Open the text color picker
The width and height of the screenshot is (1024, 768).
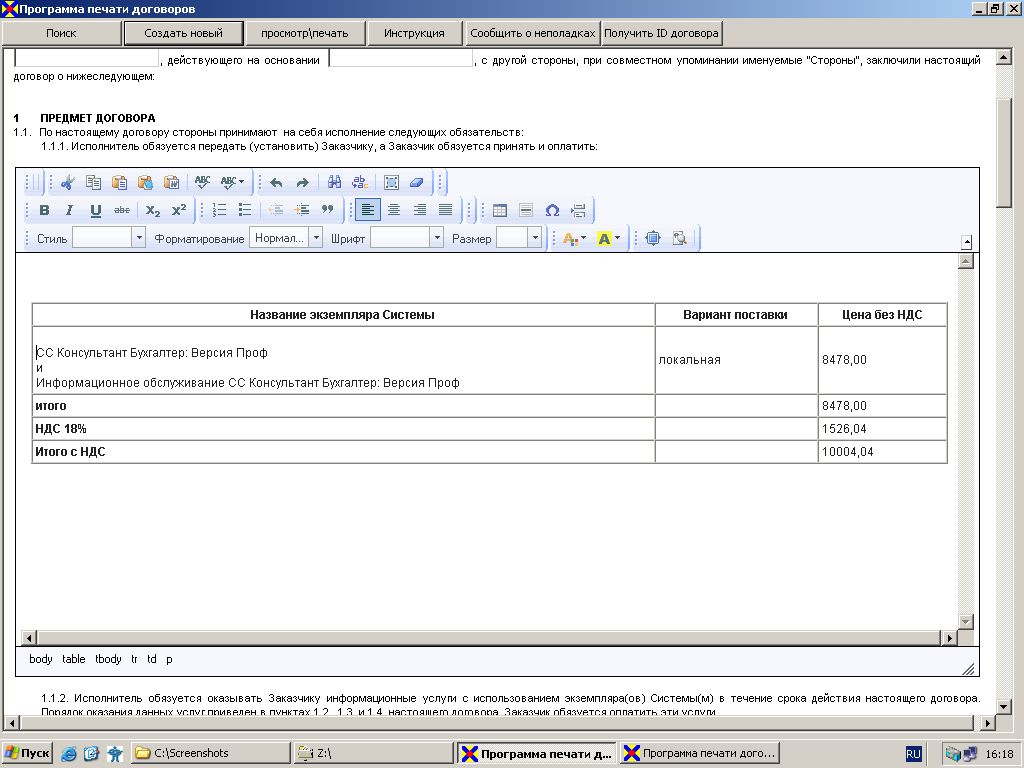(x=574, y=238)
